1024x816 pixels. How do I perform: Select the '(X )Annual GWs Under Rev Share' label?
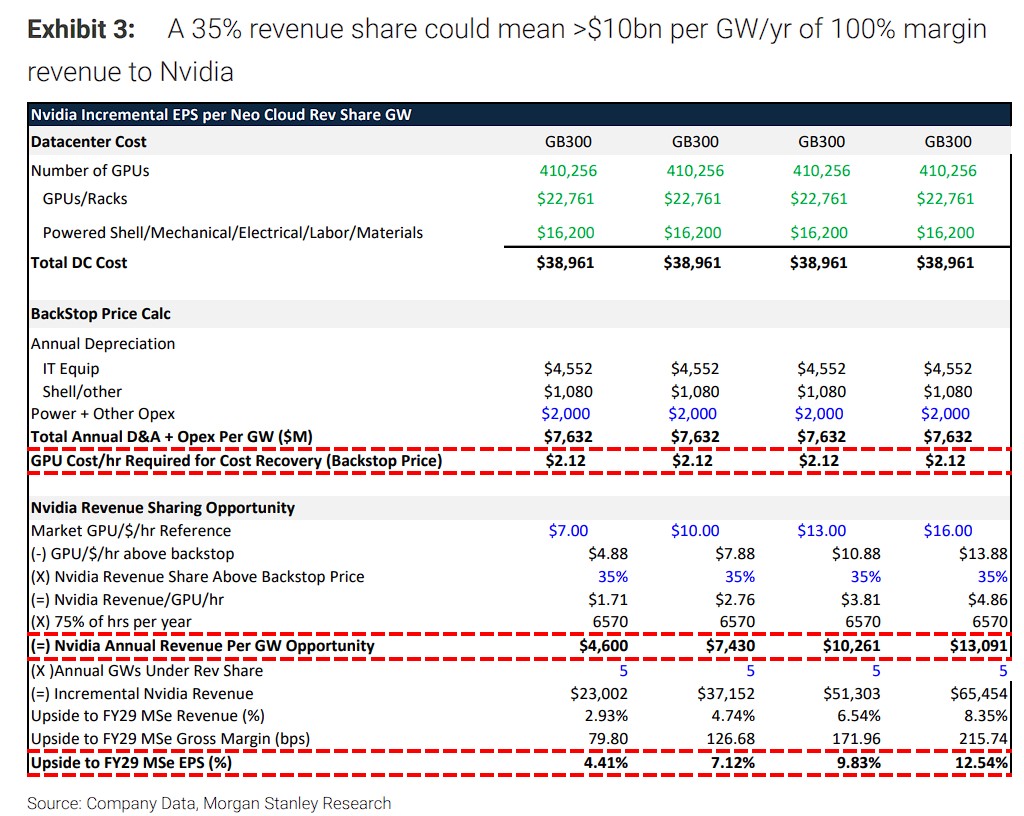click(147, 671)
